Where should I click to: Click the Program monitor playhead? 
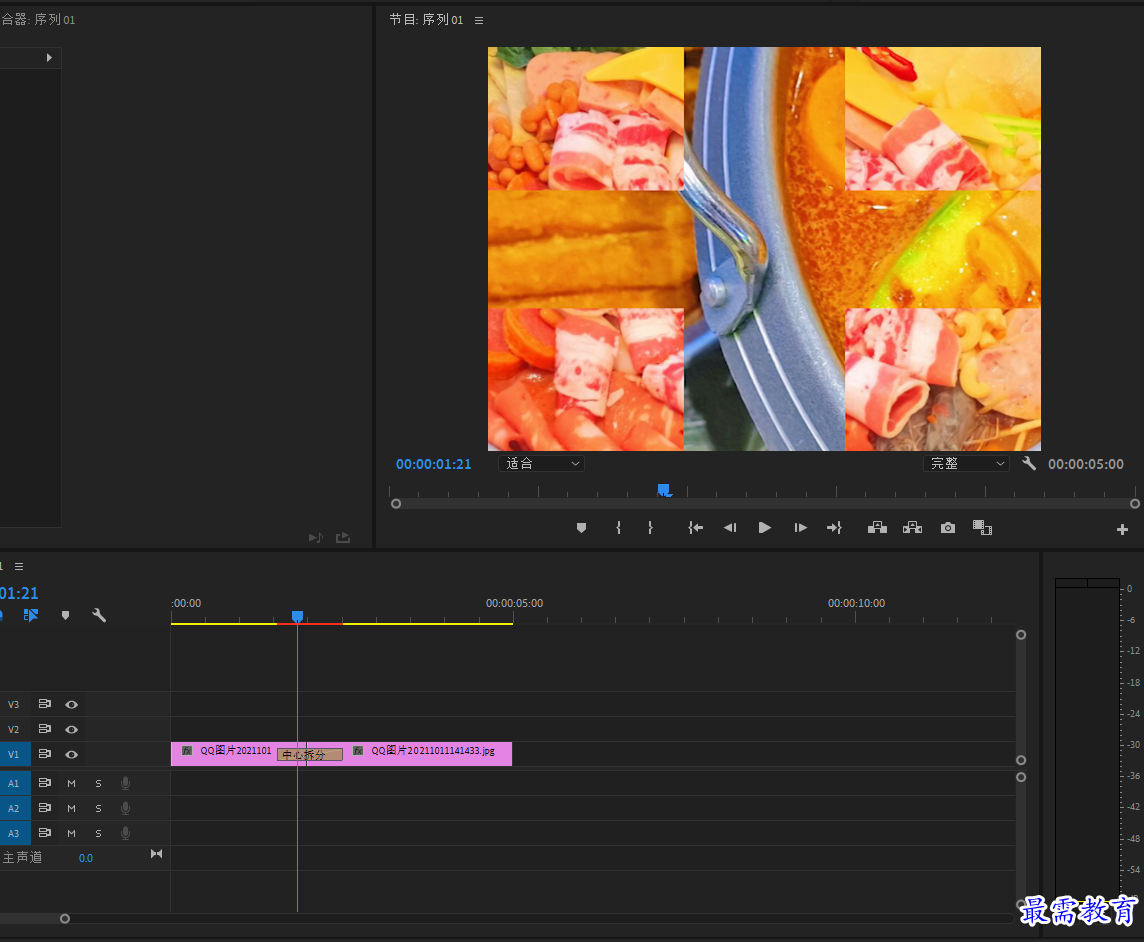tap(663, 490)
